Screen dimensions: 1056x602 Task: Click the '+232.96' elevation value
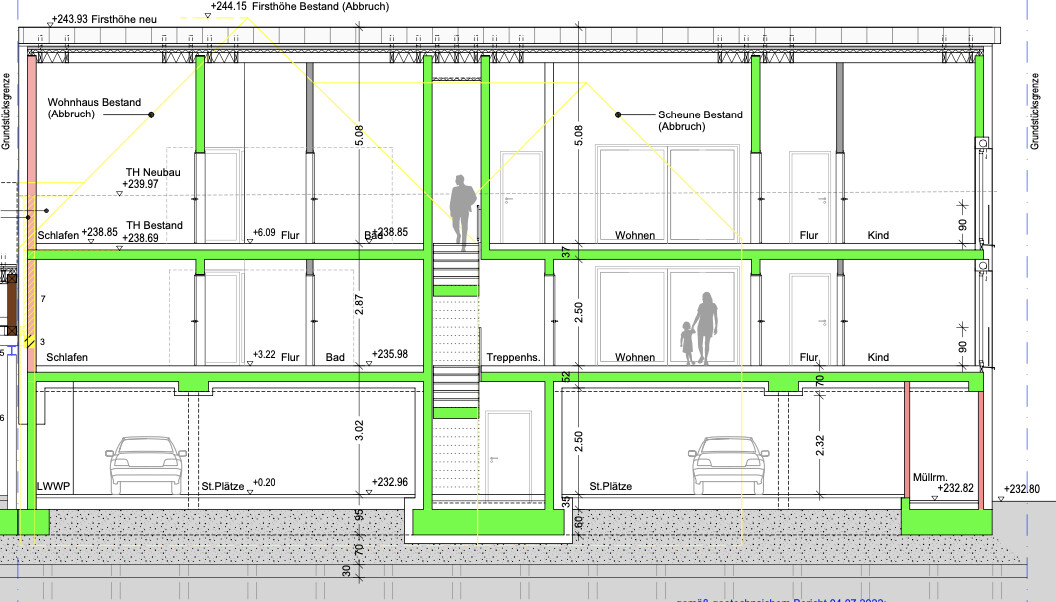390,482
